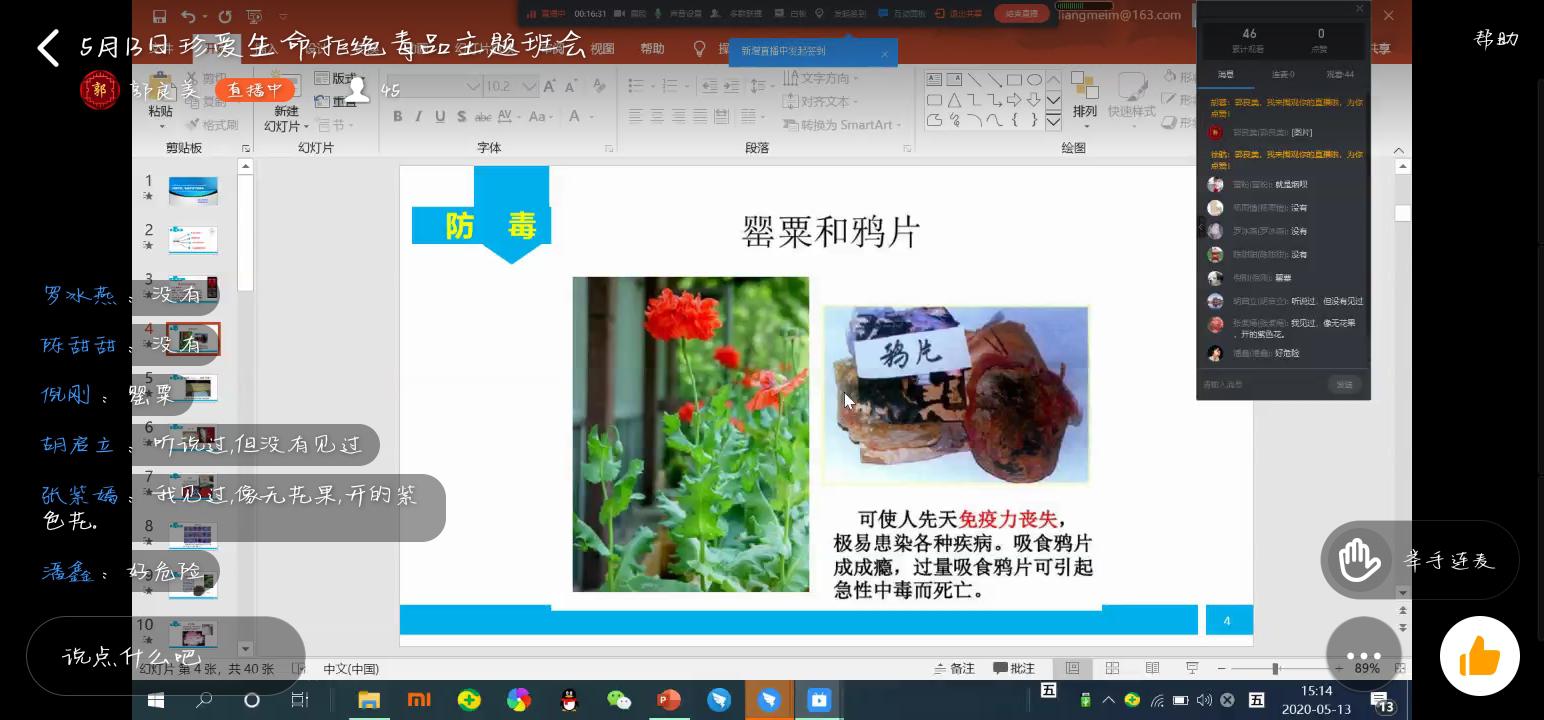This screenshot has height=720, width=1544.
Task: Select slide 2 thumbnail
Action: 193,240
